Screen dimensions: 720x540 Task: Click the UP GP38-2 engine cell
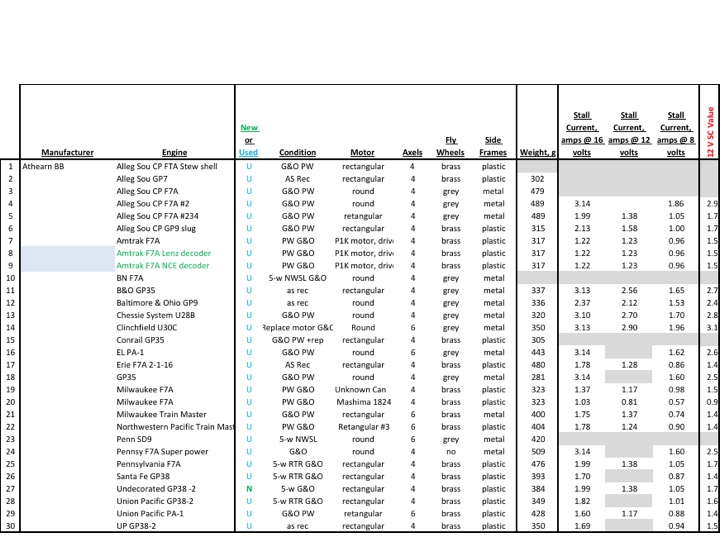136,526
